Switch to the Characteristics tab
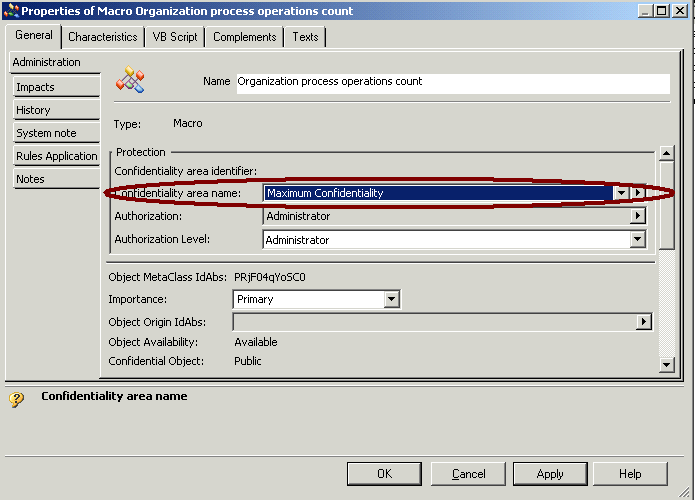The width and height of the screenshot is (695, 500). (102, 37)
